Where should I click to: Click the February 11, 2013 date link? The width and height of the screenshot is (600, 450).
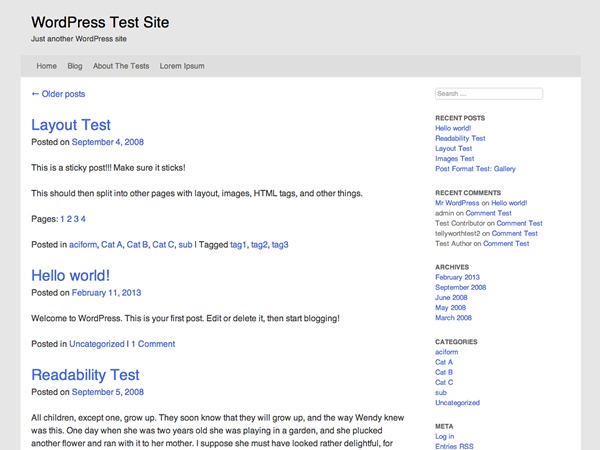click(x=106, y=293)
